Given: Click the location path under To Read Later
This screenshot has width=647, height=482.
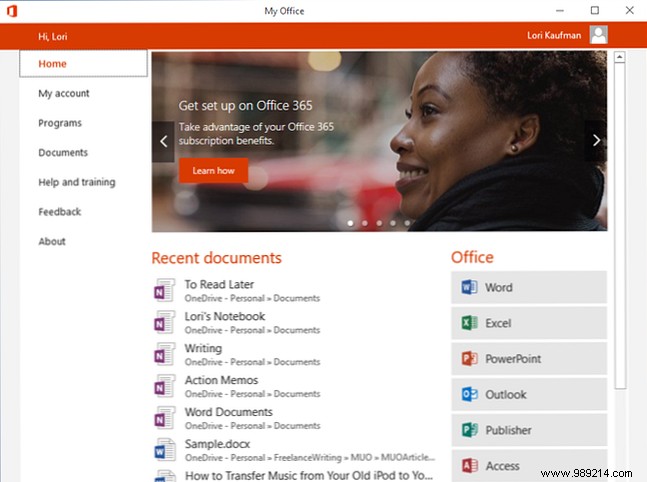Looking at the screenshot, I should coord(252,298).
